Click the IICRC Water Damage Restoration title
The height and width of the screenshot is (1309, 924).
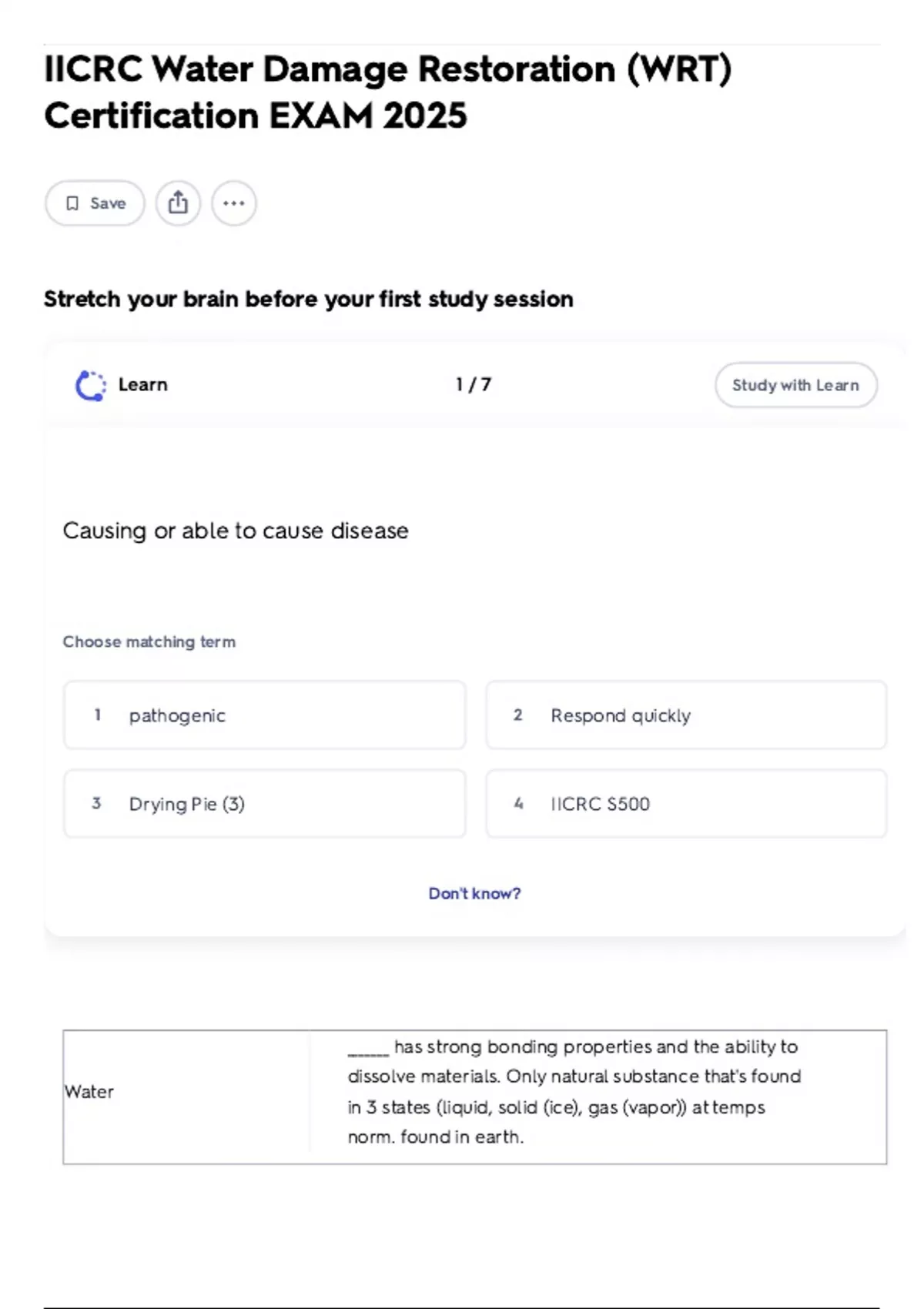[387, 92]
